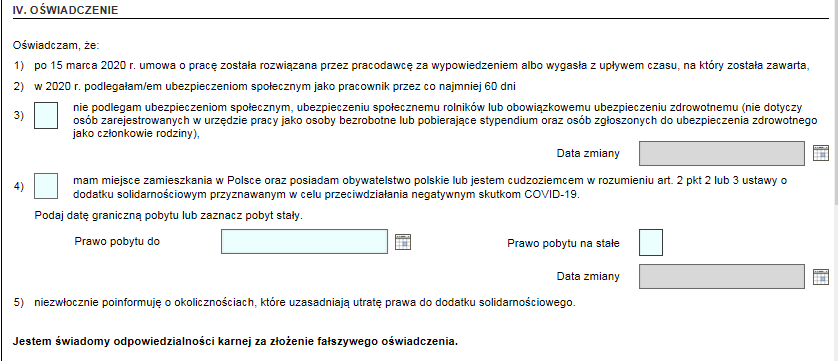Open calendar for Data zmiany below residence

(x=820, y=276)
